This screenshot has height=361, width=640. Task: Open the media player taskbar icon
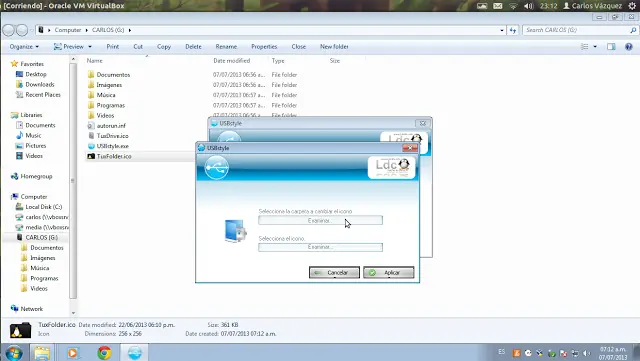pos(73,352)
